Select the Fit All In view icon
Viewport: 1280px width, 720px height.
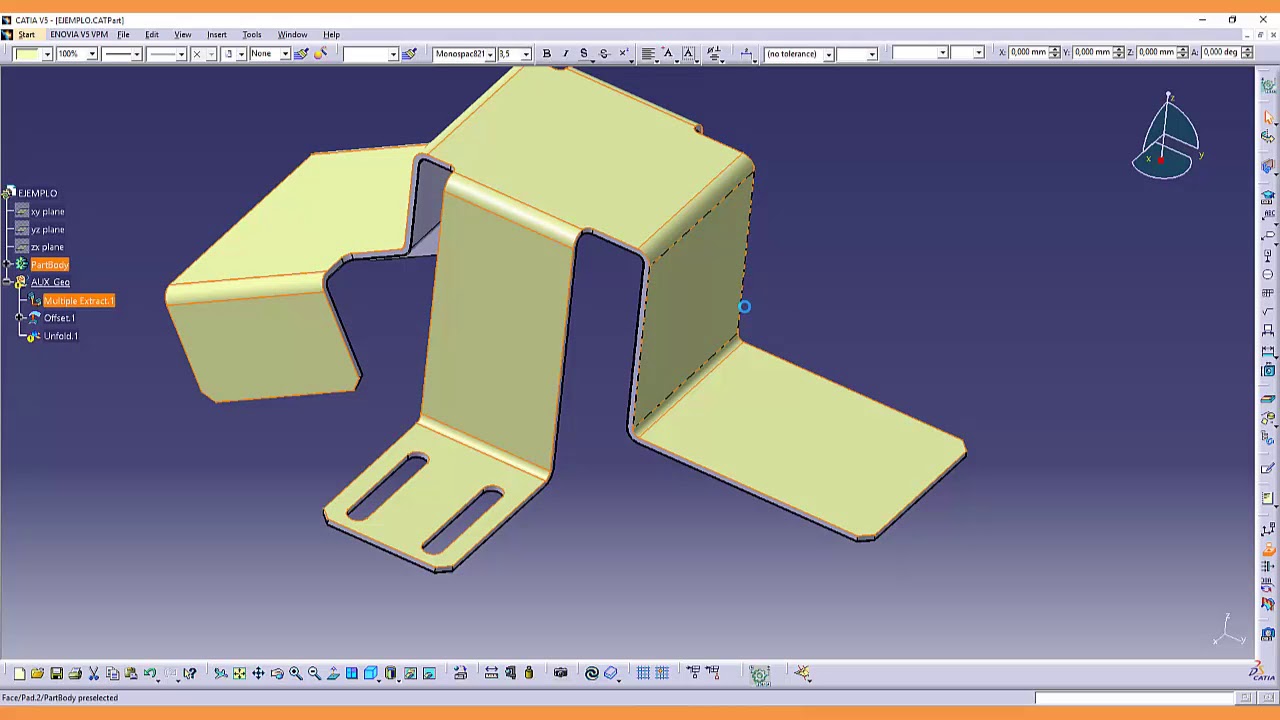click(x=239, y=673)
